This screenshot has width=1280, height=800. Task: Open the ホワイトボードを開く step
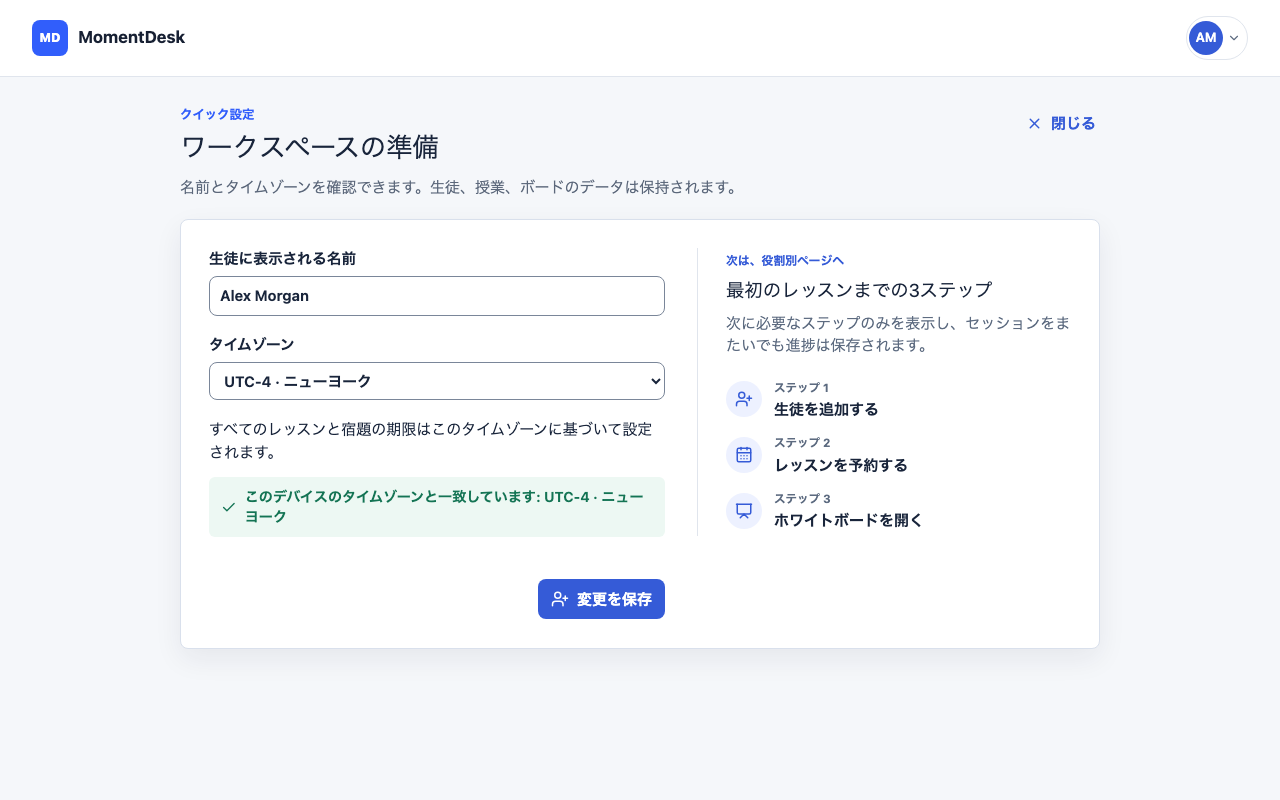pos(848,520)
